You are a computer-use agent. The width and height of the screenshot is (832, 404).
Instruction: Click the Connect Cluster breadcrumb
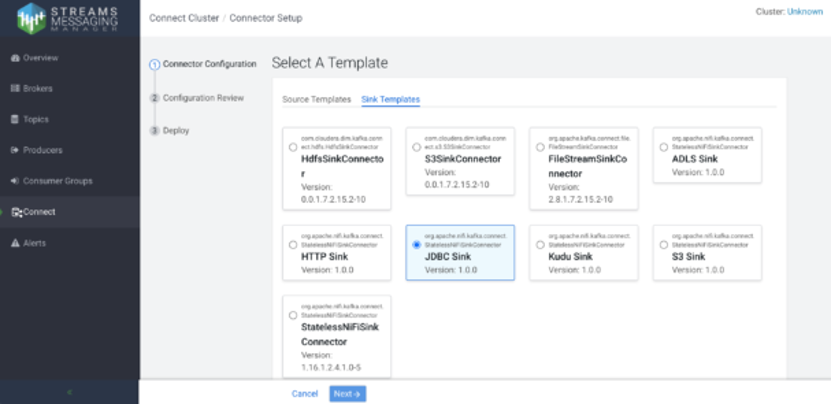[x=184, y=18]
